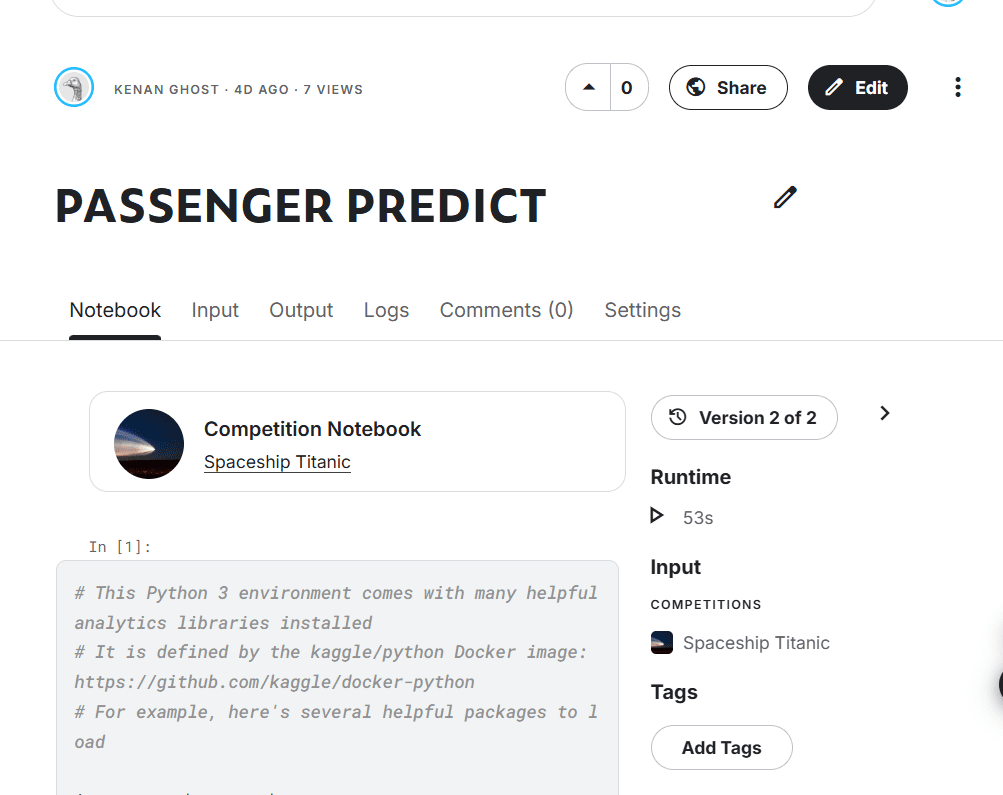The width and height of the screenshot is (1003, 795).
Task: Go to the Comments (0) tab
Action: click(506, 310)
